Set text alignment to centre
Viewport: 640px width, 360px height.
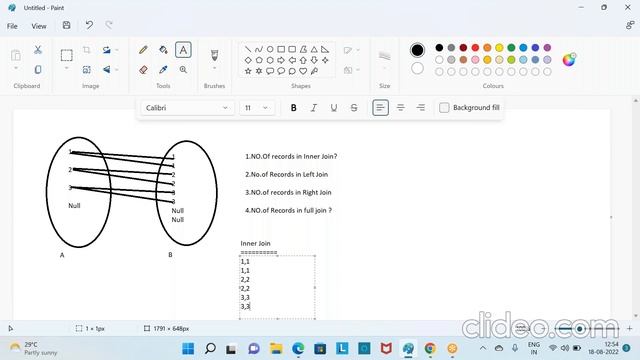pyautogui.click(x=400, y=108)
